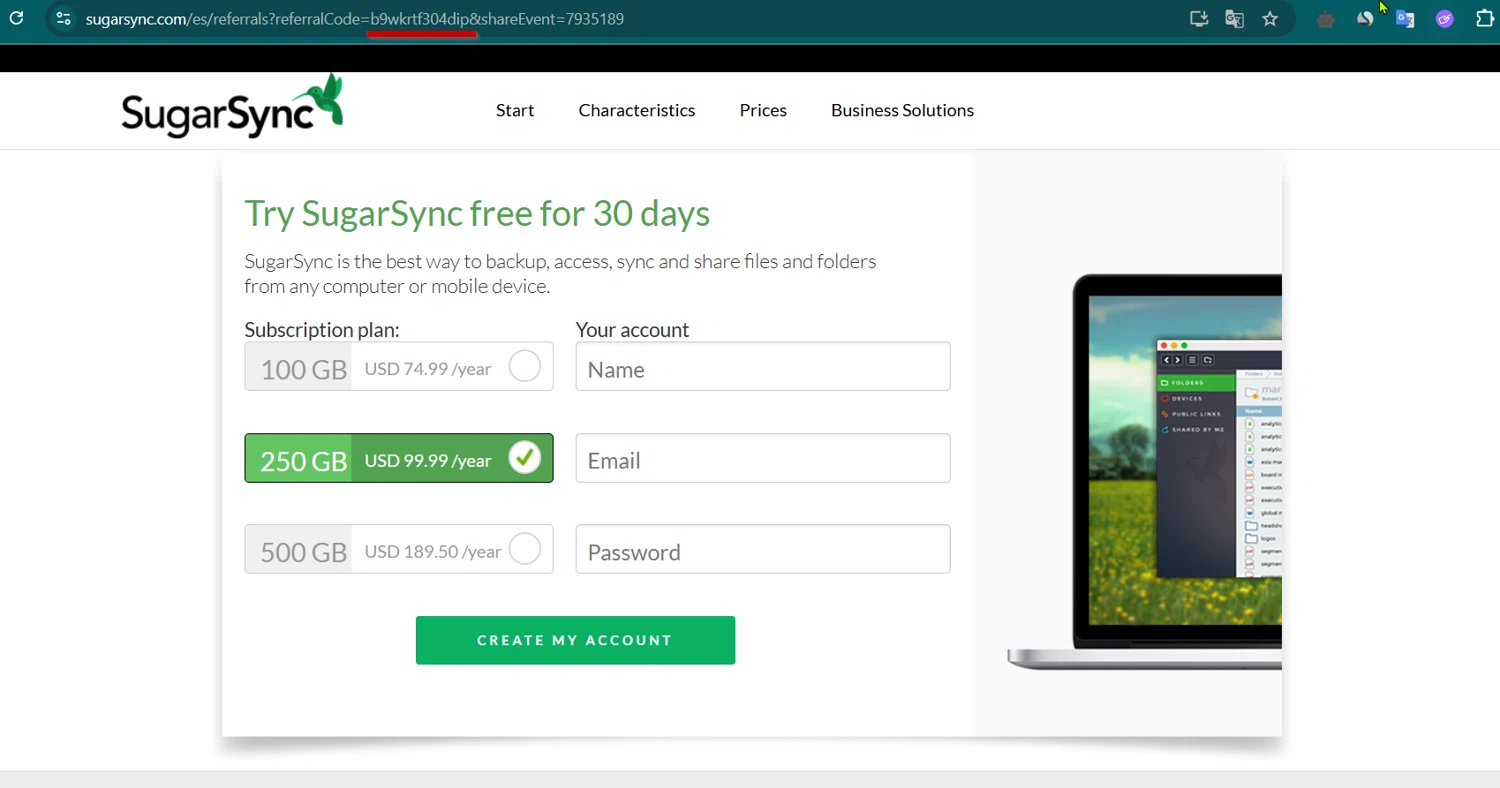
Task: Focus the Name input field
Action: [x=763, y=367]
